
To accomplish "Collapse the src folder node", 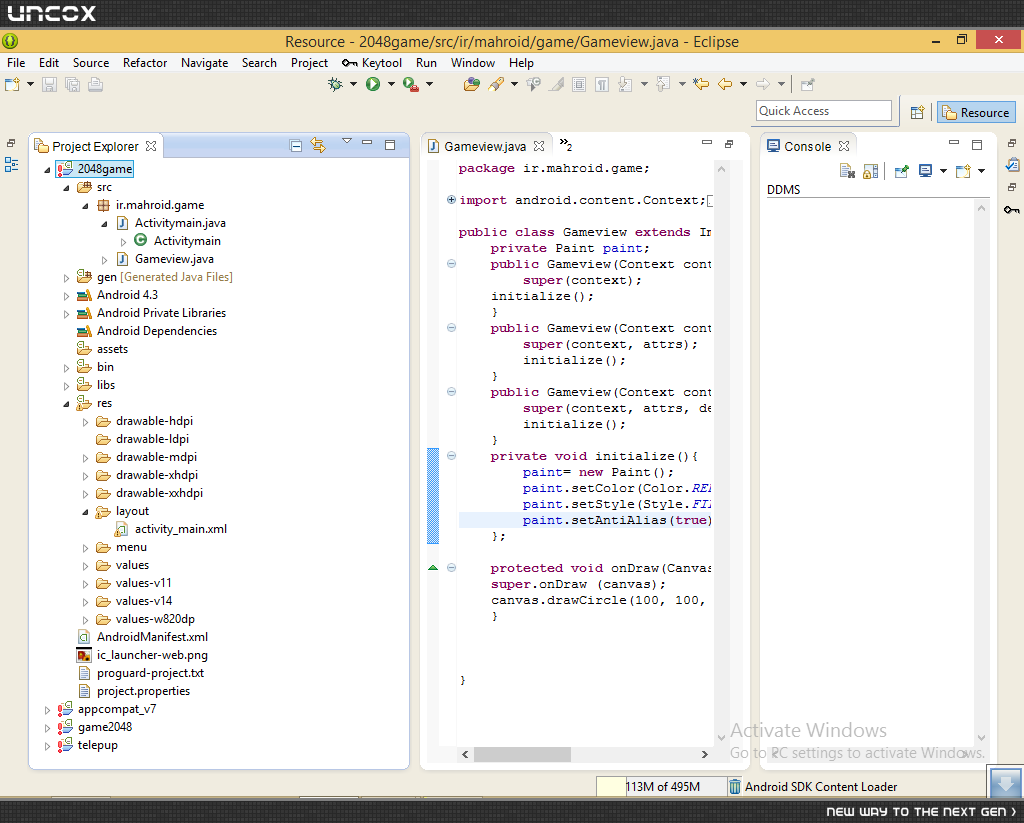I will click(x=66, y=188).
